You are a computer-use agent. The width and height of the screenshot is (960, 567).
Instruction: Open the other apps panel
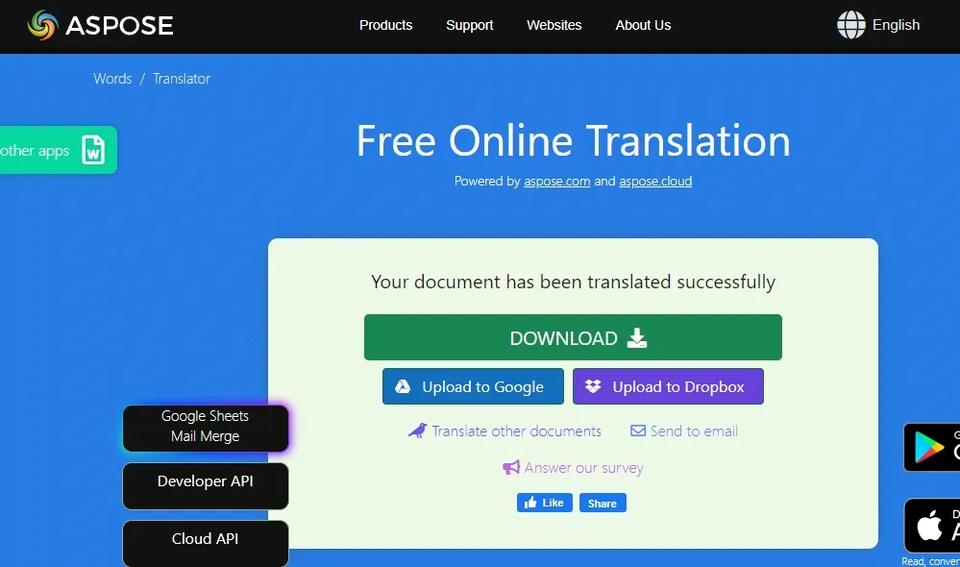58,150
